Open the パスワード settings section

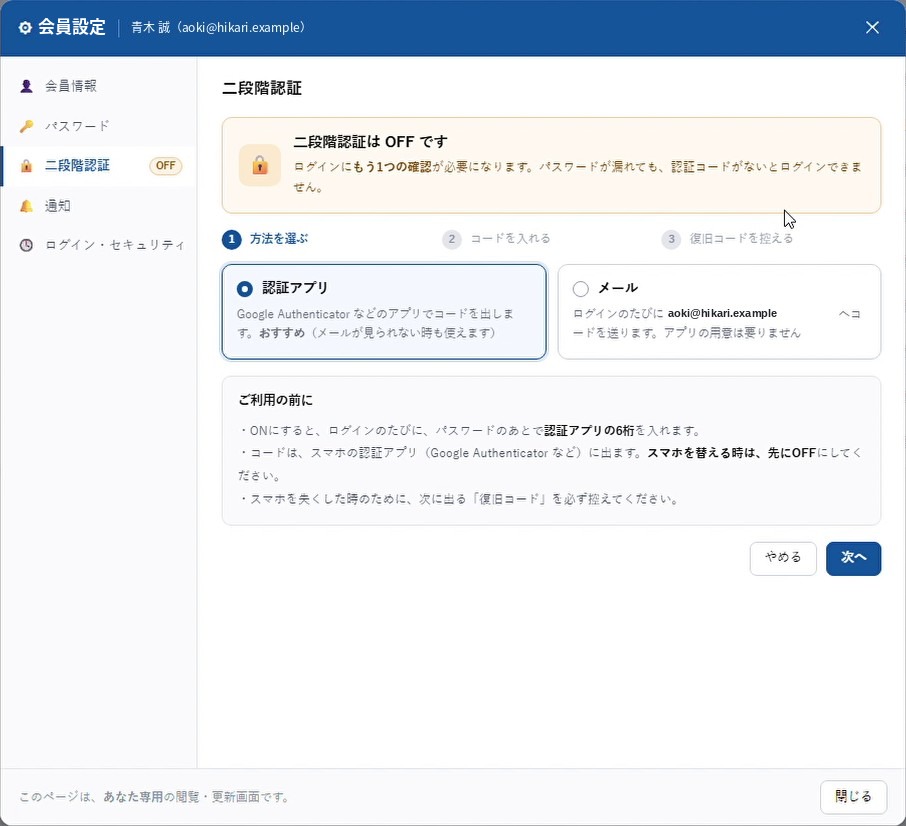point(99,126)
